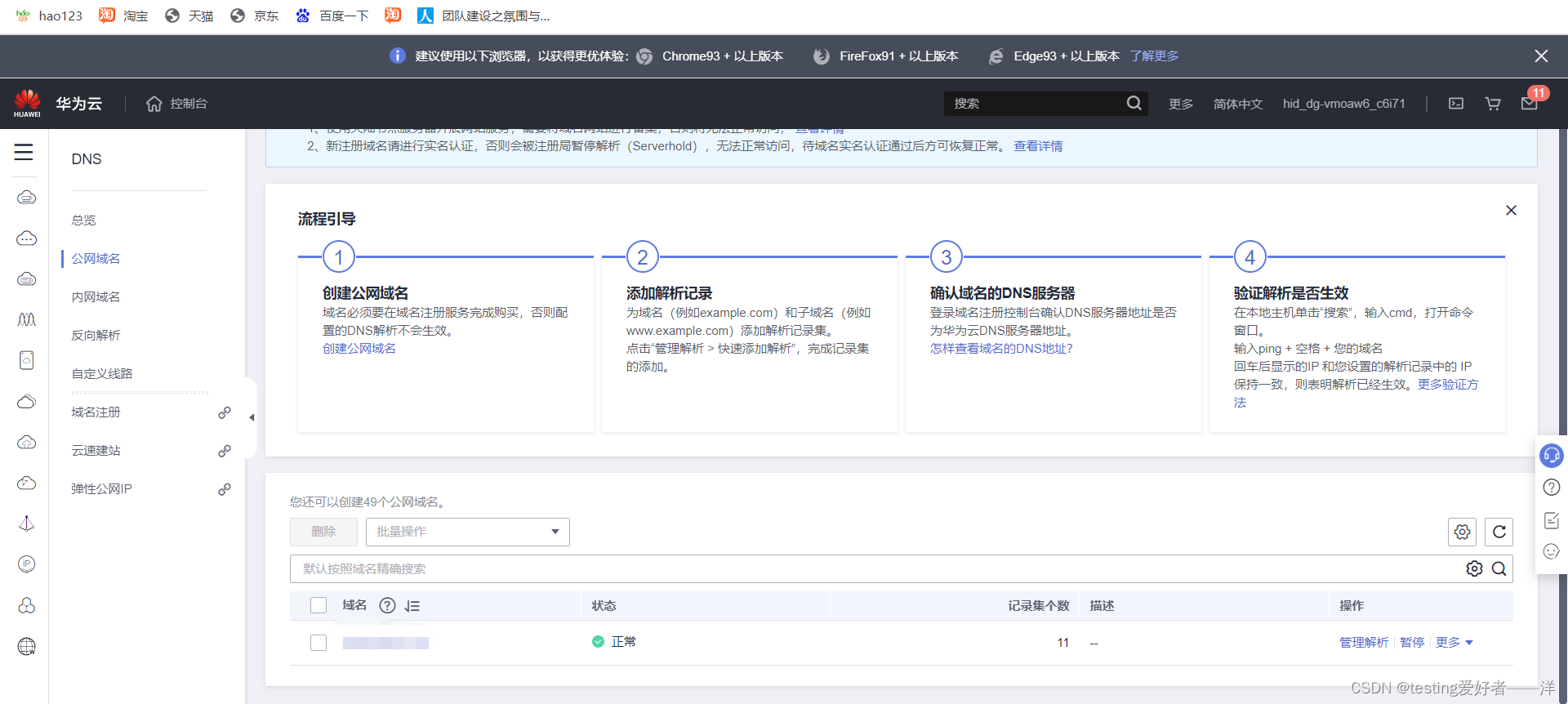Open the 团队建设之氛围与... bookmark
Image resolution: width=1568 pixels, height=704 pixels.
pyautogui.click(x=483, y=16)
